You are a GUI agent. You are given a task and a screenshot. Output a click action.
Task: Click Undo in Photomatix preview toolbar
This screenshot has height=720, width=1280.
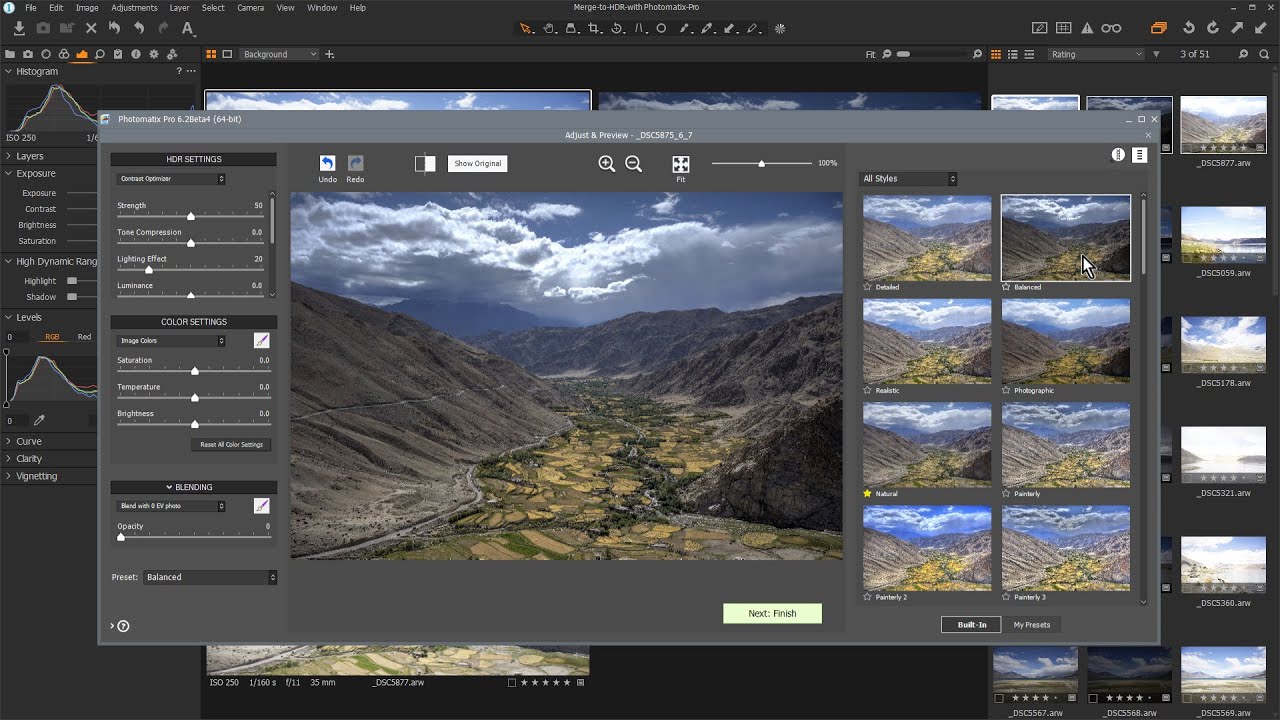(327, 163)
